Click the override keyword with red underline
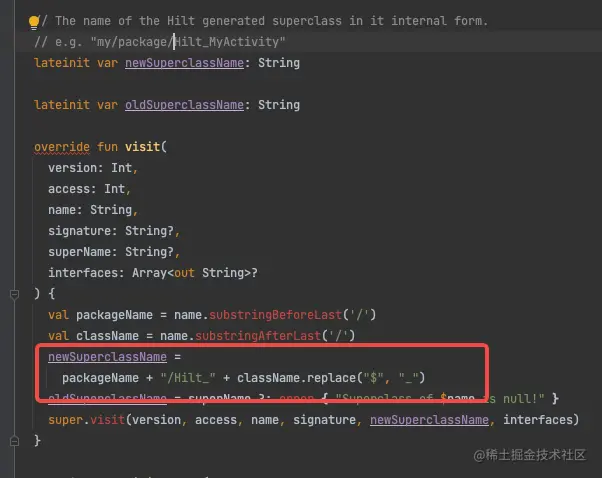The image size is (602, 478). [62, 147]
